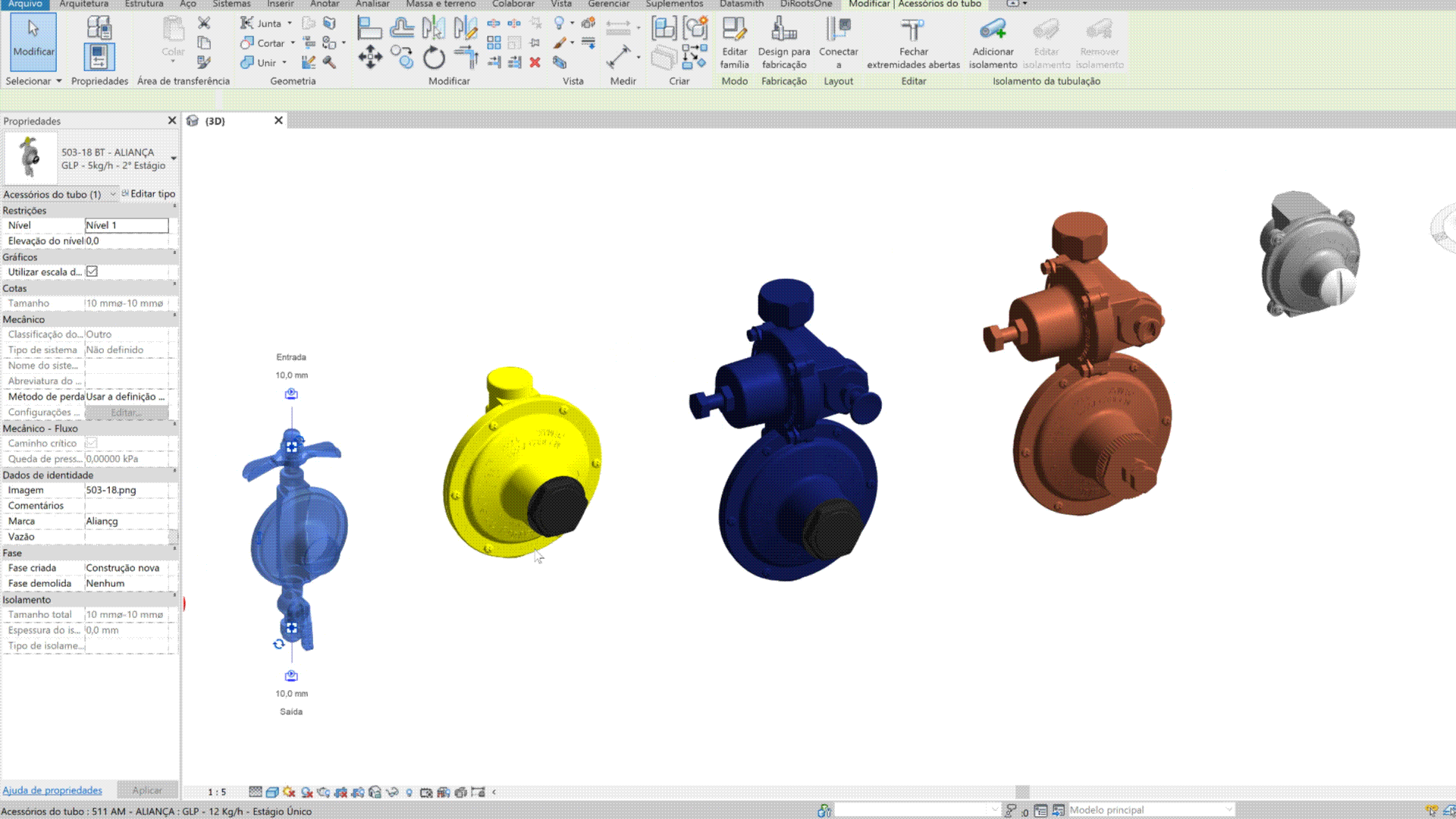The width and height of the screenshot is (1456, 819).
Task: Open the Sistemas ribbon tab
Action: point(231,4)
